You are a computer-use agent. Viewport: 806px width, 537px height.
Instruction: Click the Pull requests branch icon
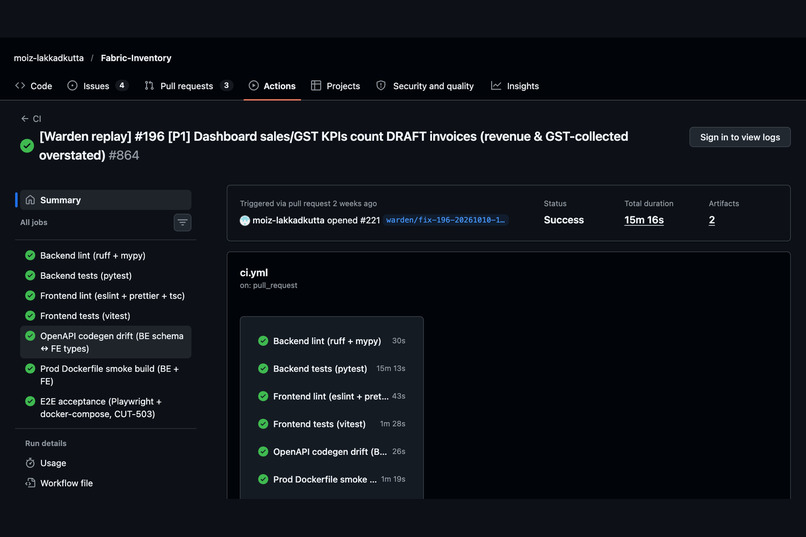click(149, 85)
